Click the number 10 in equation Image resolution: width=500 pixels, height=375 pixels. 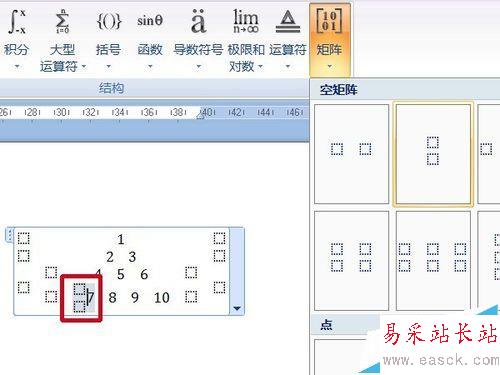162,297
